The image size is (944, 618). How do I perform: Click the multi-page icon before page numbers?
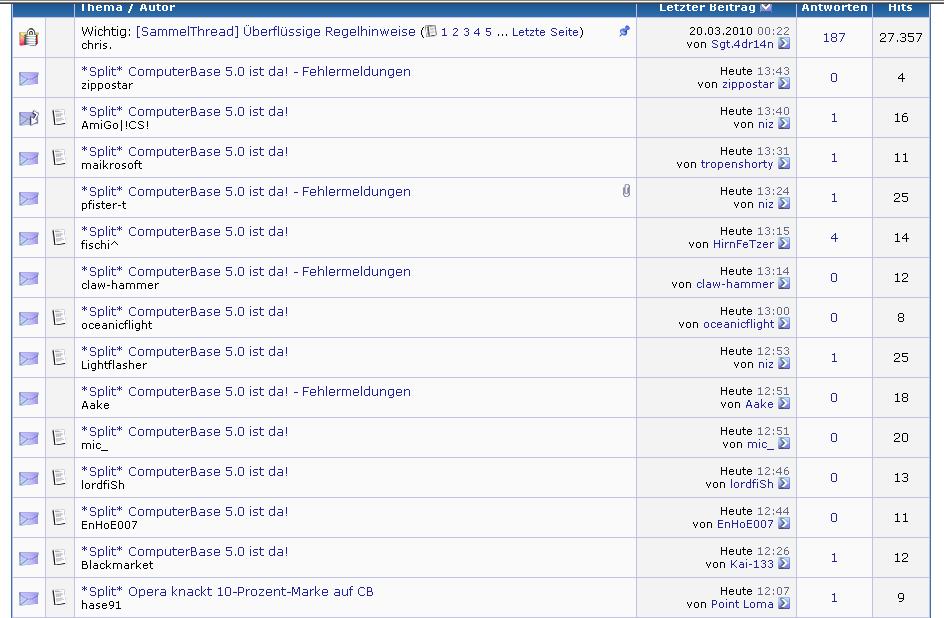pos(430,31)
